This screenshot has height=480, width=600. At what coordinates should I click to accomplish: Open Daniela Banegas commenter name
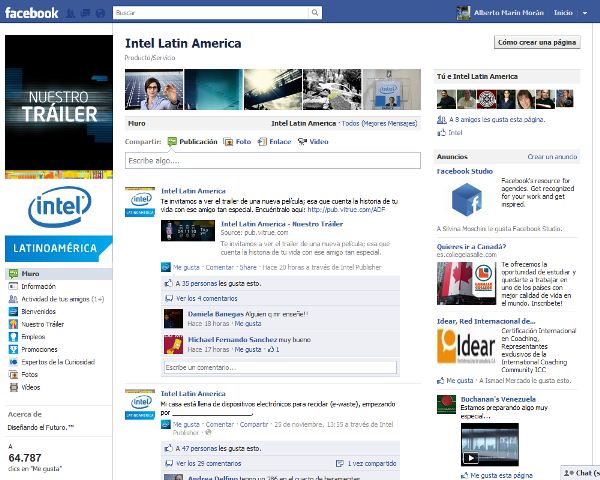[x=215, y=314]
